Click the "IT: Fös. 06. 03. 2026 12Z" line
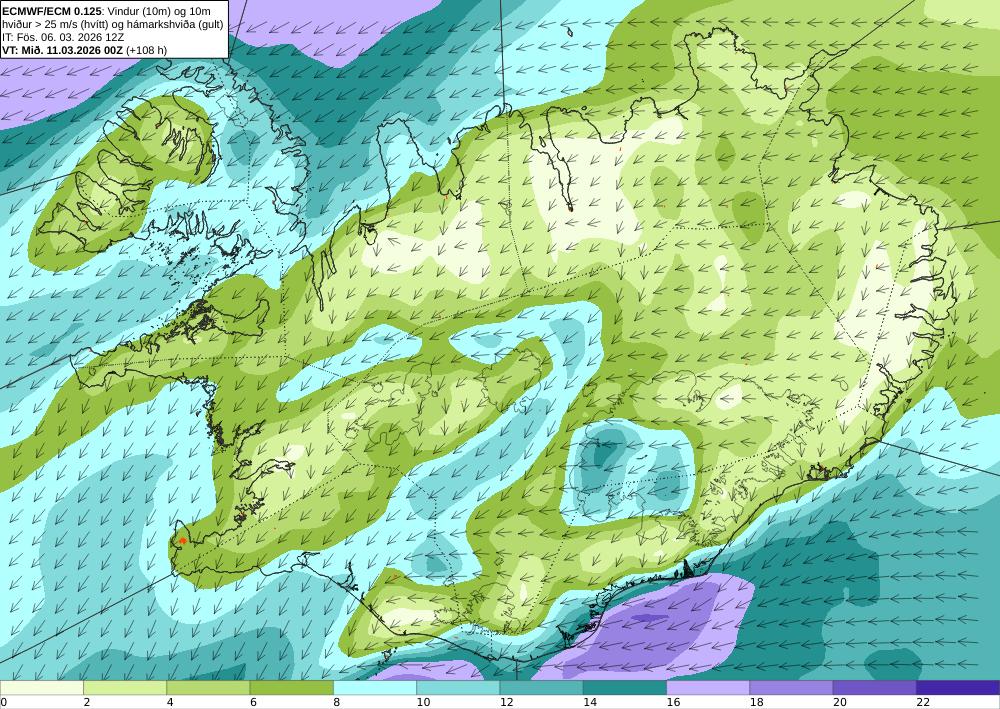 (x=63, y=37)
